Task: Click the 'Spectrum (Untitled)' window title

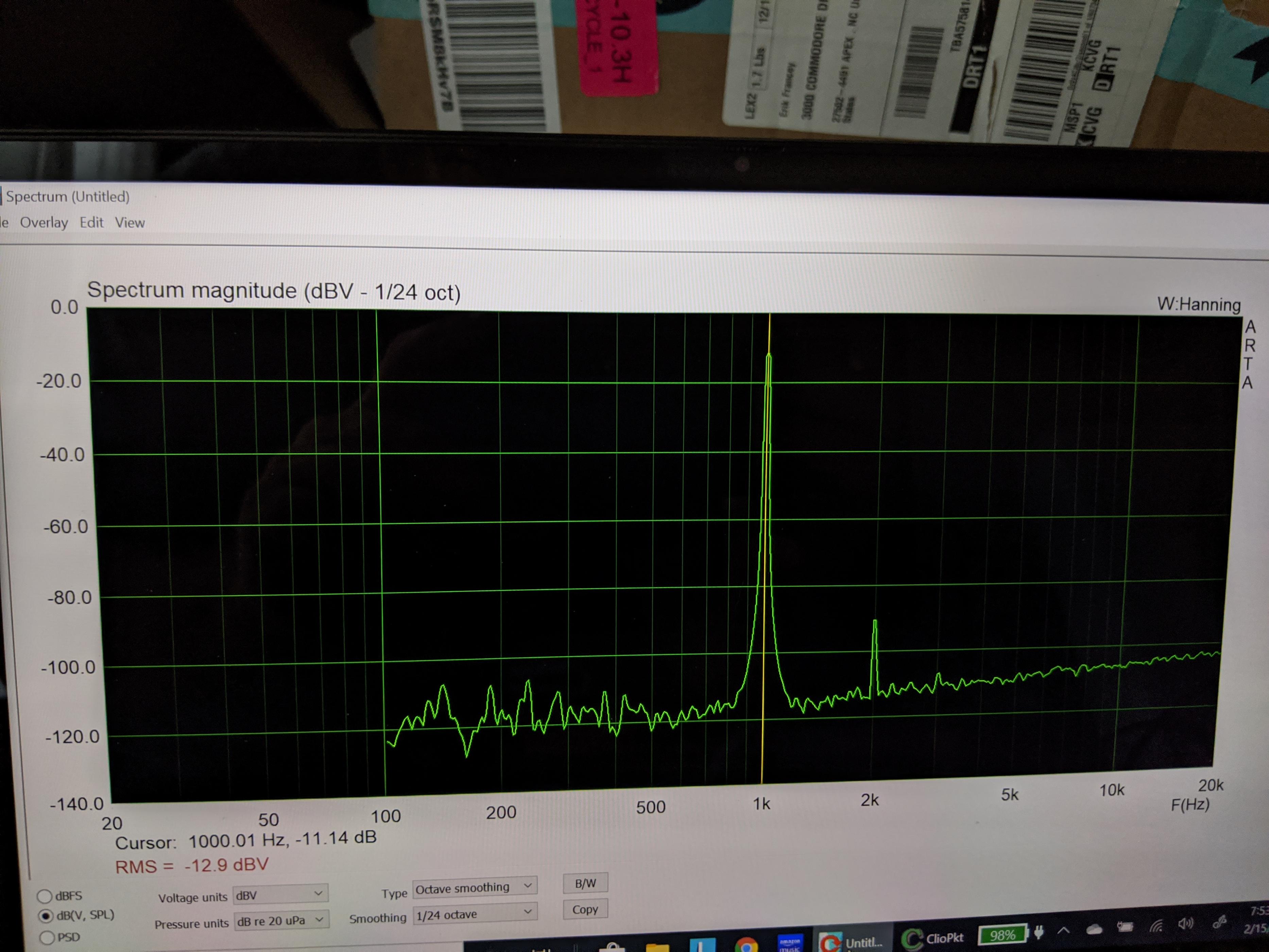Action: [x=68, y=197]
